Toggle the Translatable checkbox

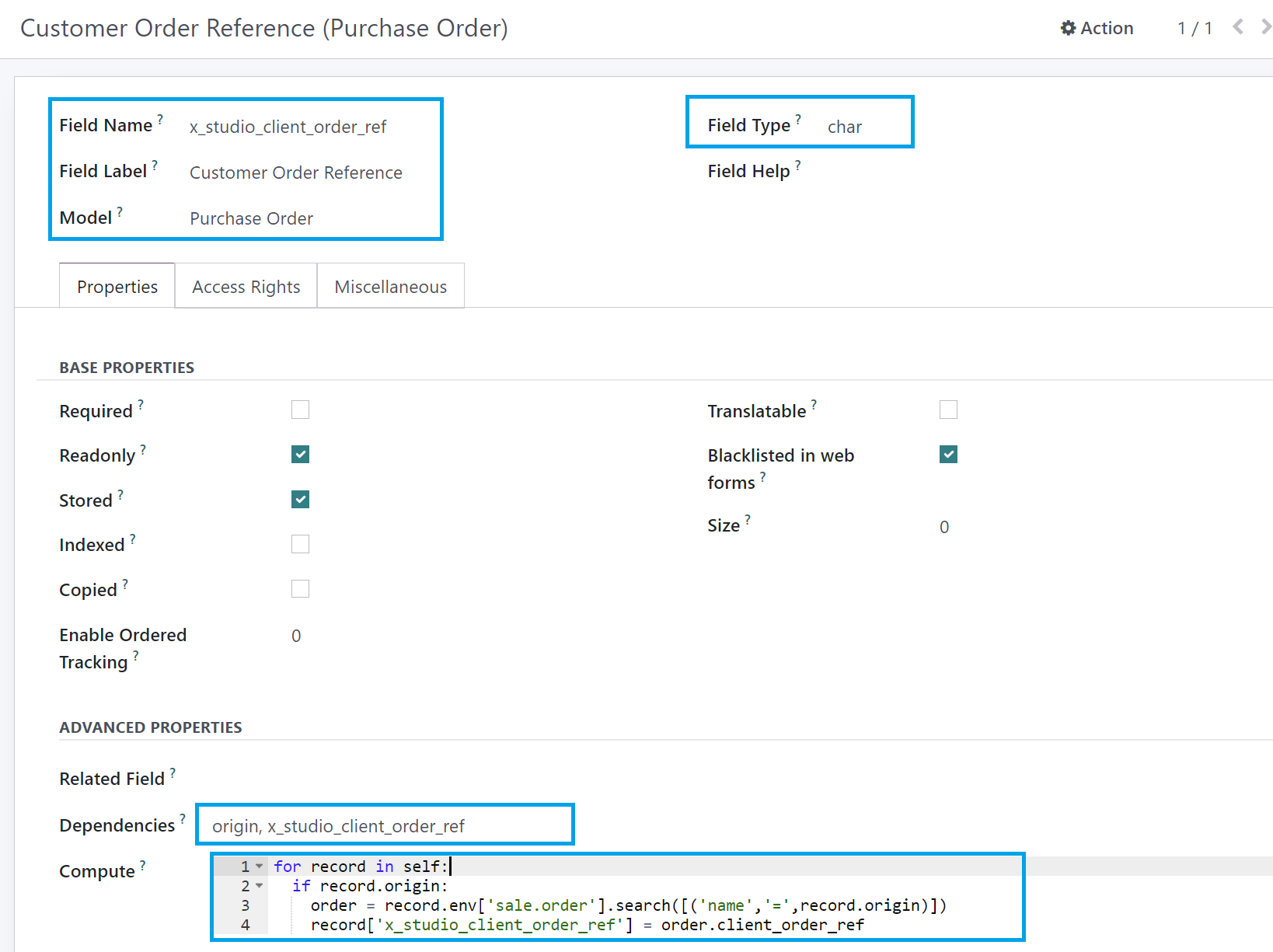click(x=948, y=410)
